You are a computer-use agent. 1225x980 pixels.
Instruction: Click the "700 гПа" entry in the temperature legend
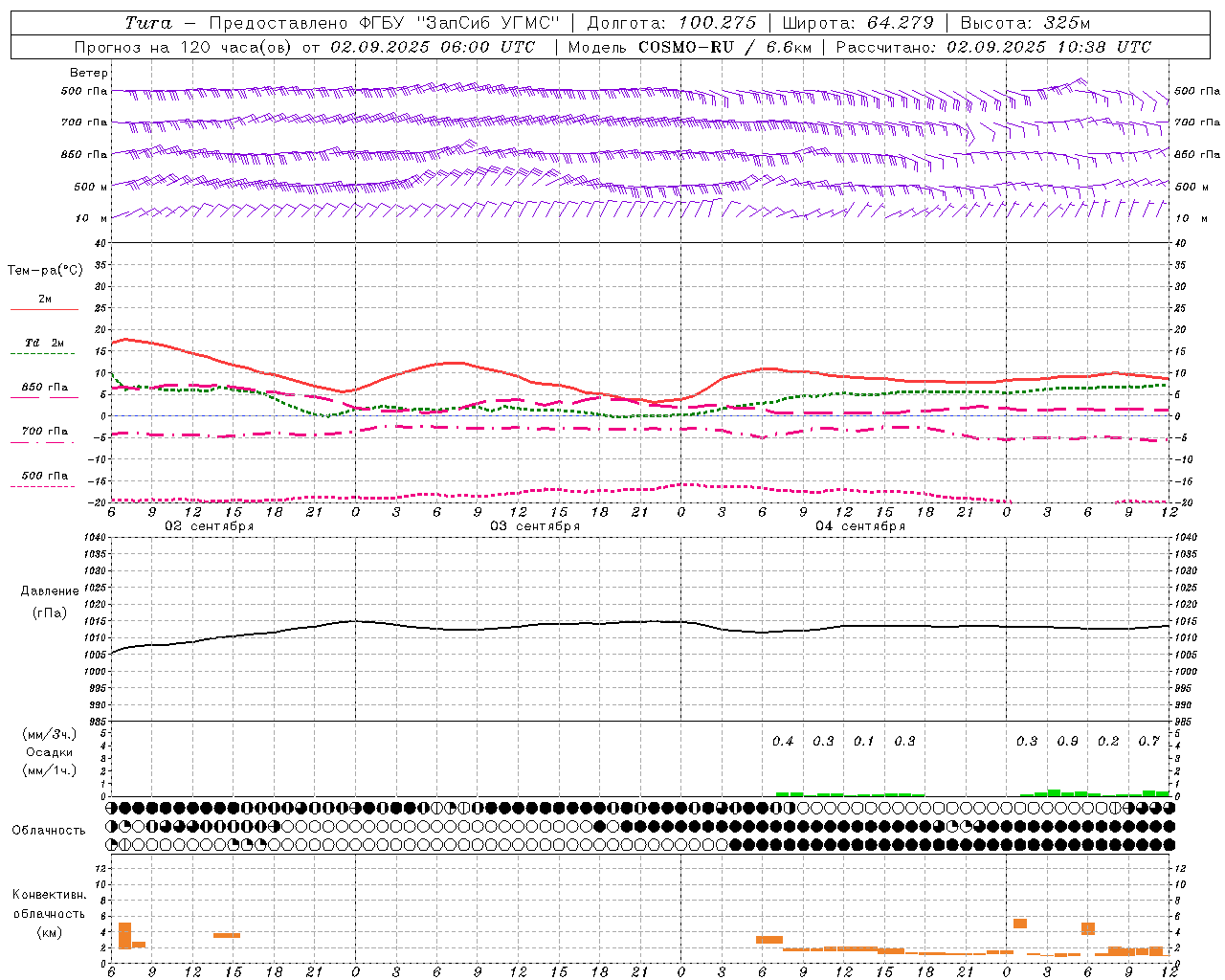point(45,431)
